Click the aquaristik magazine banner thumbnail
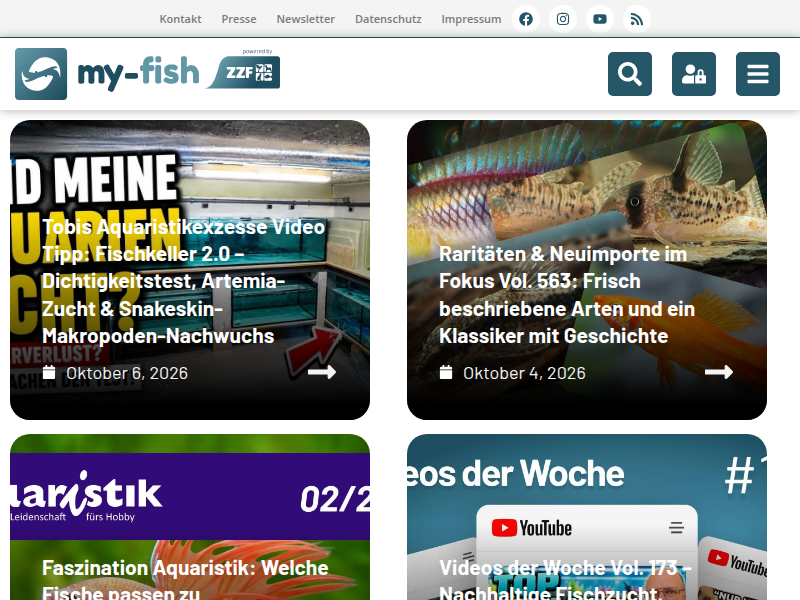Screen dimensions: 800x600 pyautogui.click(x=190, y=495)
